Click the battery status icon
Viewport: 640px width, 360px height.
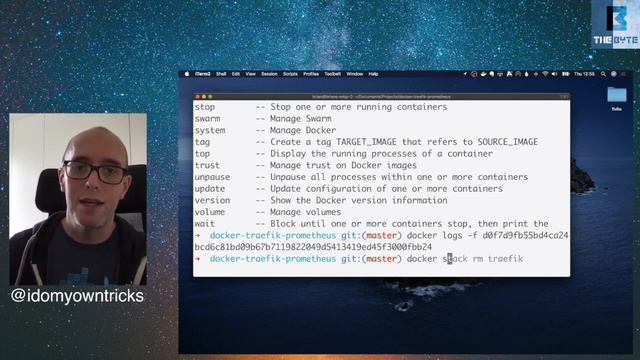(565, 74)
